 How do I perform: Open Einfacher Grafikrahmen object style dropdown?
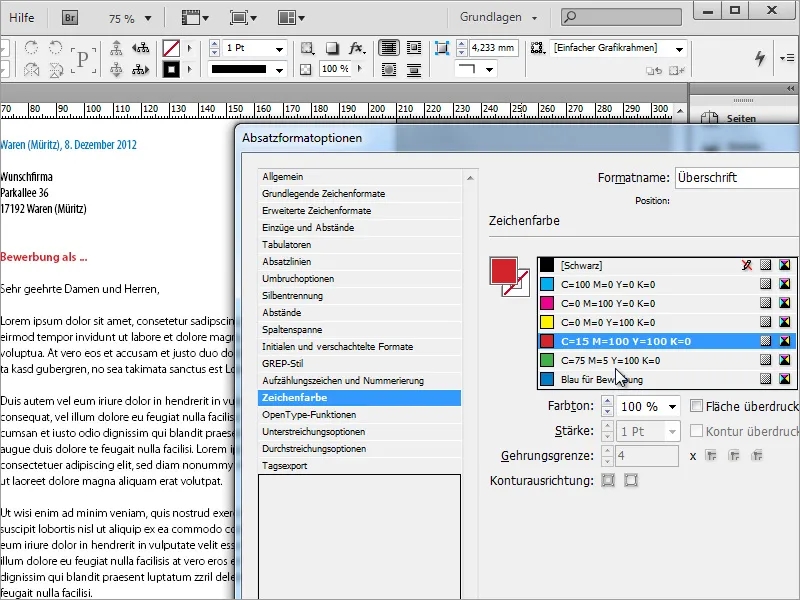coord(680,49)
